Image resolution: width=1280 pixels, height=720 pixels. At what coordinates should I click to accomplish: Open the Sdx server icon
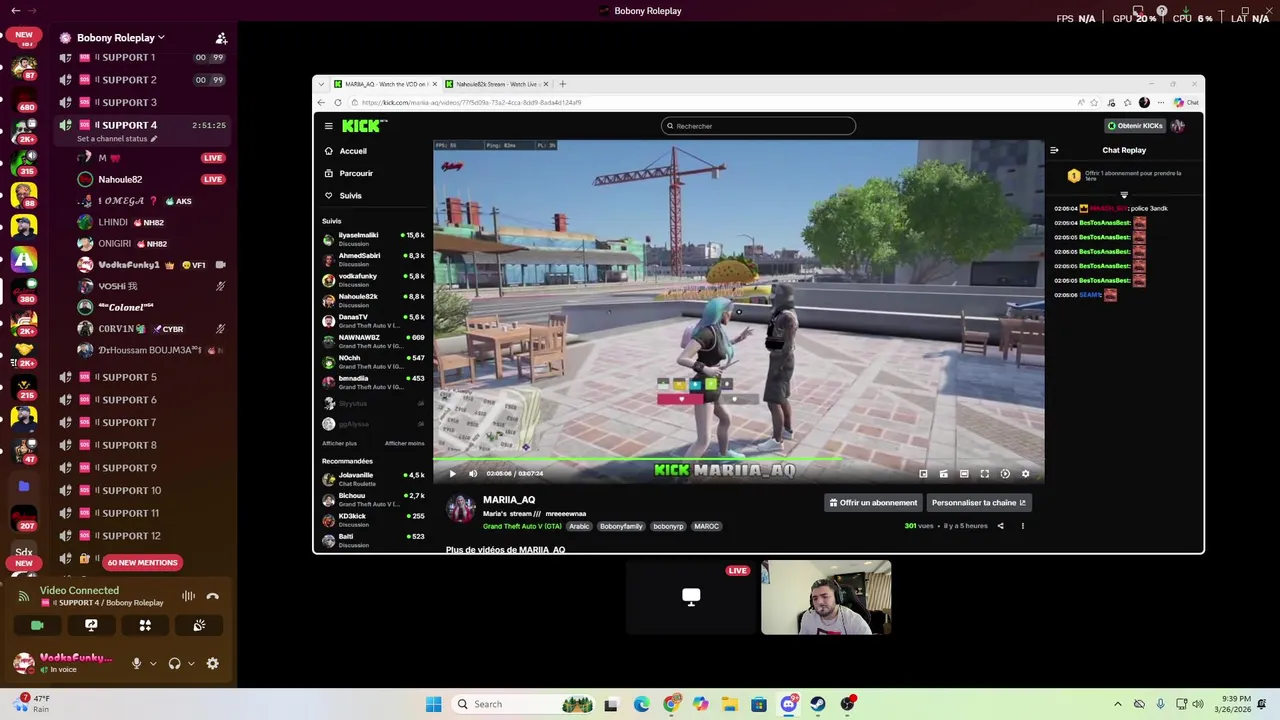(24, 551)
